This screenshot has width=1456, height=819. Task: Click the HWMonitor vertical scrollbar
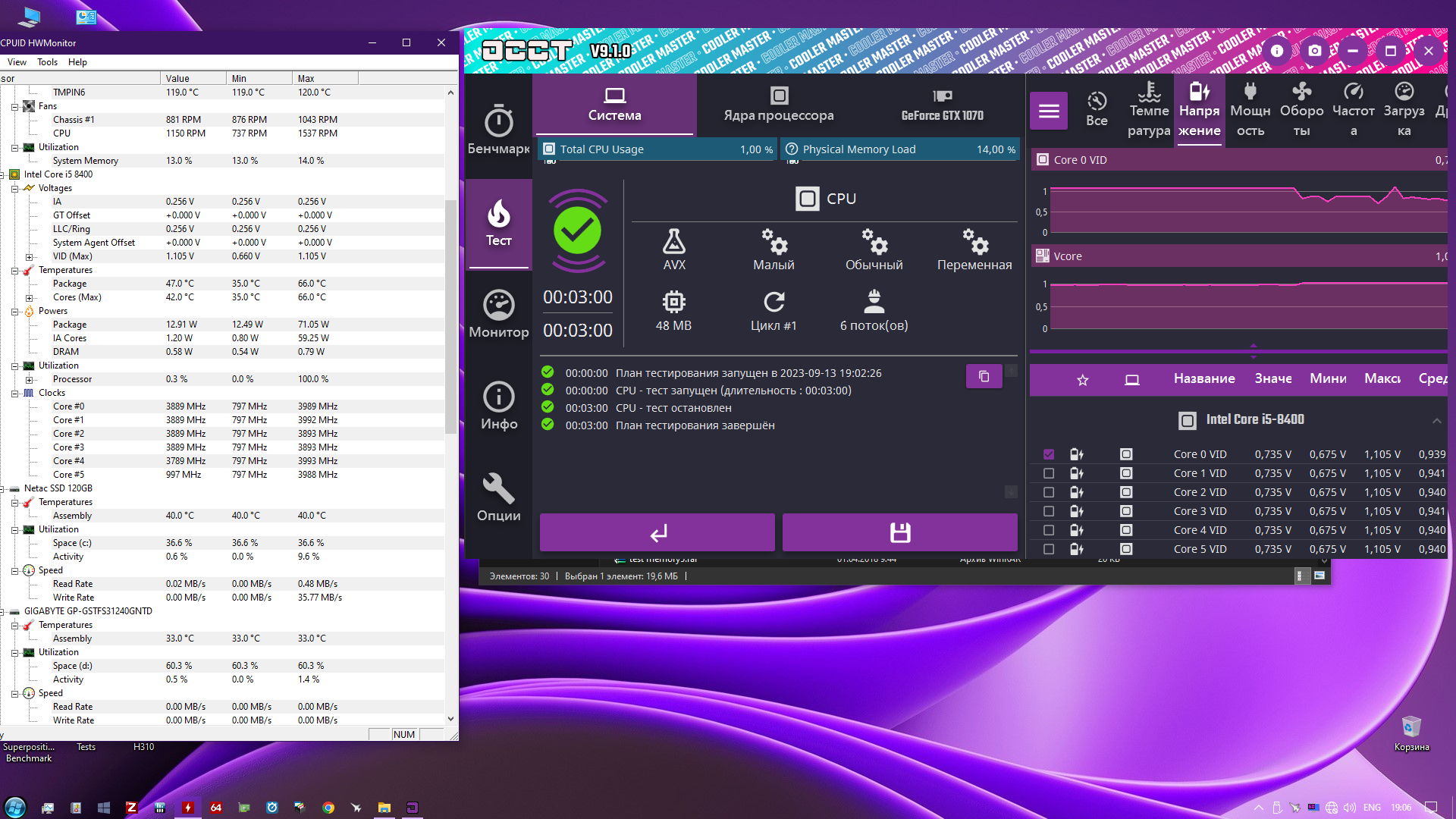point(450,318)
